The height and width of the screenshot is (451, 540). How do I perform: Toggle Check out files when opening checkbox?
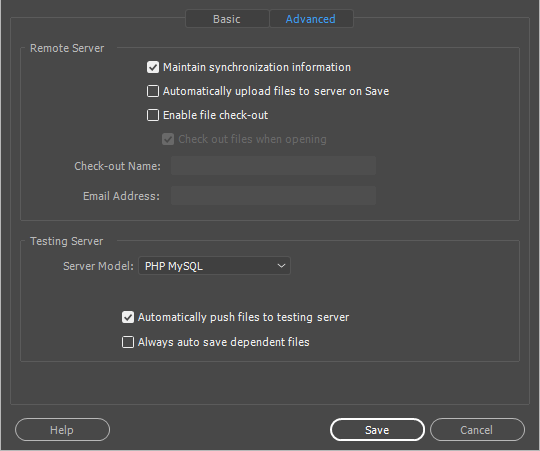(168, 139)
